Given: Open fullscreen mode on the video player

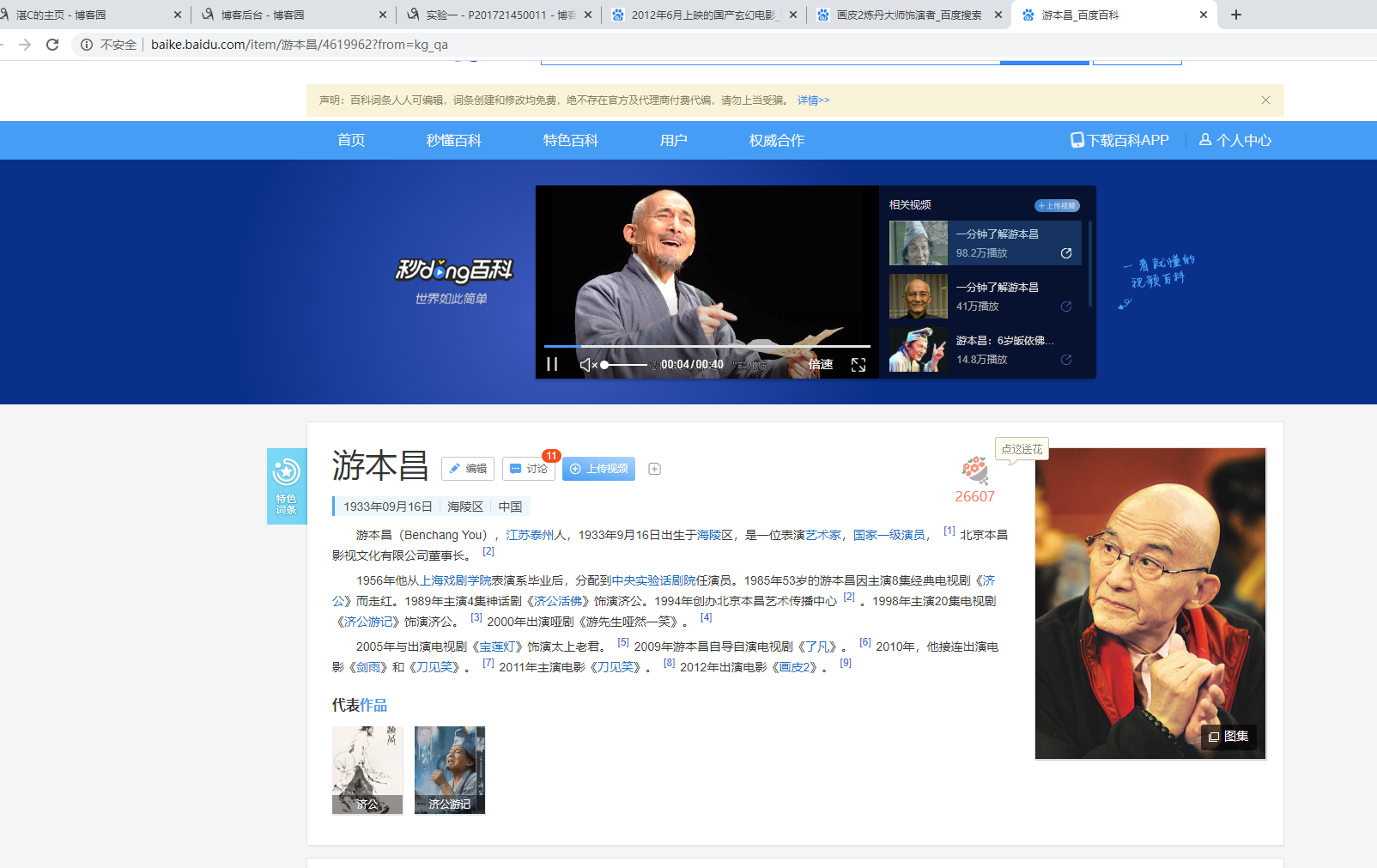Looking at the screenshot, I should click(x=858, y=365).
